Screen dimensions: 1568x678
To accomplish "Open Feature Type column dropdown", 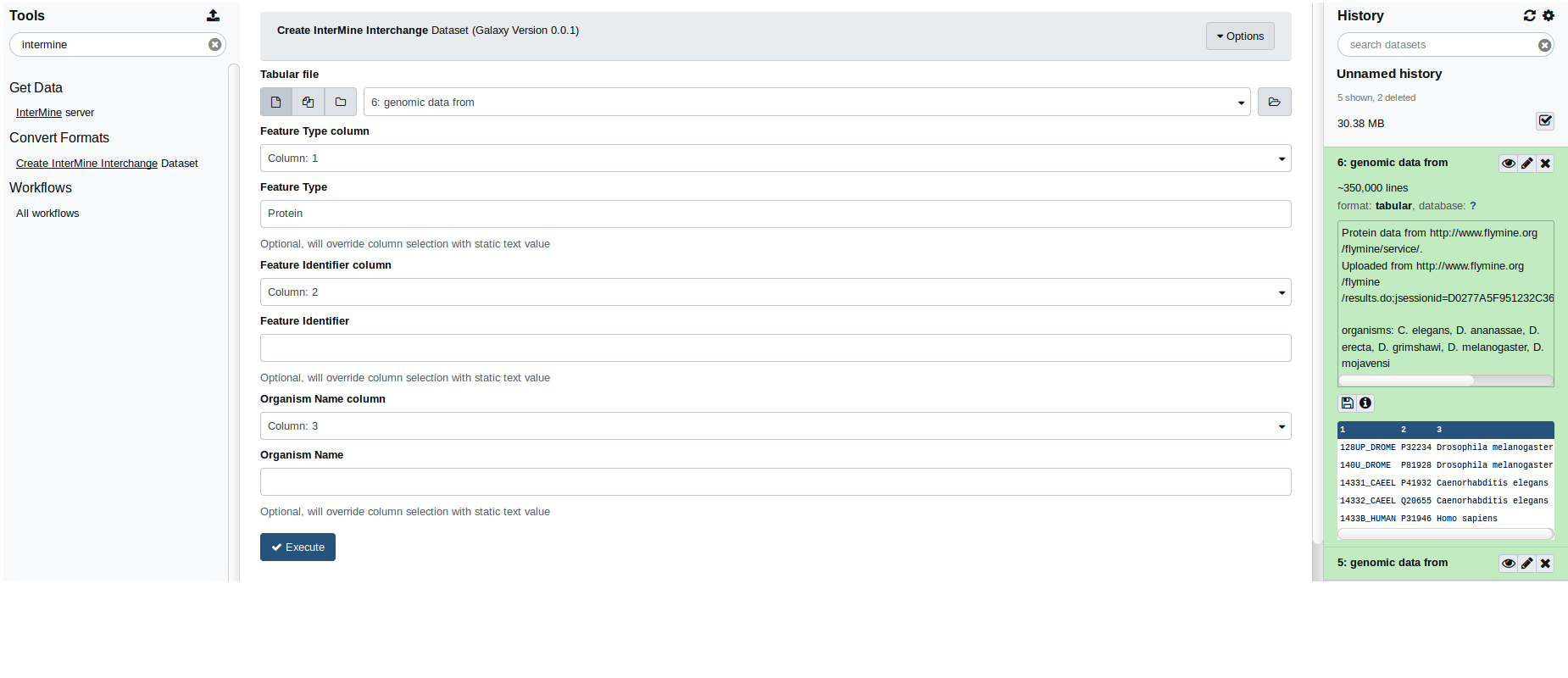I will coord(776,158).
